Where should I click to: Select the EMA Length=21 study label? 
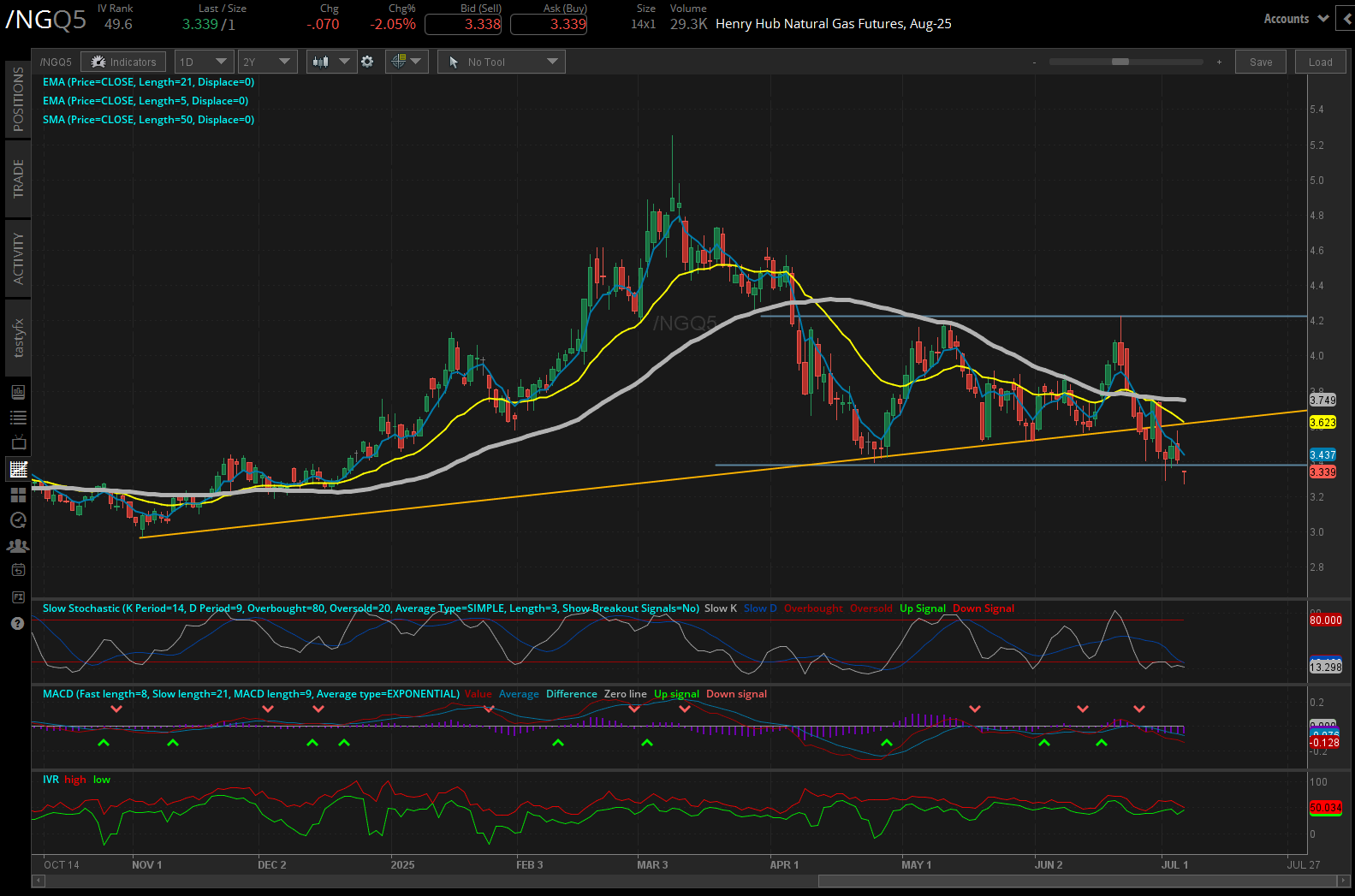click(148, 82)
